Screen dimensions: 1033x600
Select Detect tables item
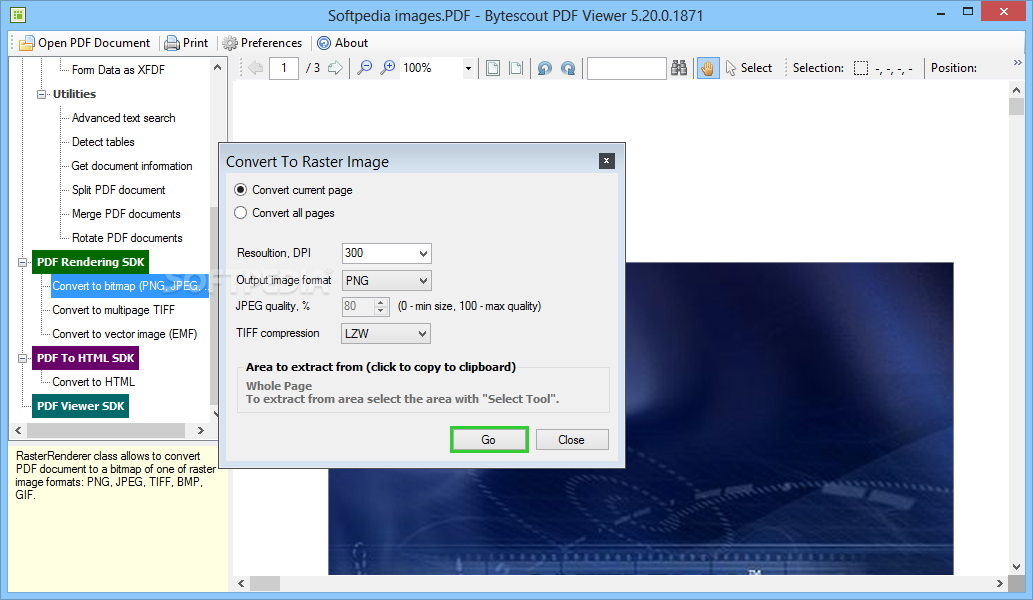(103, 142)
